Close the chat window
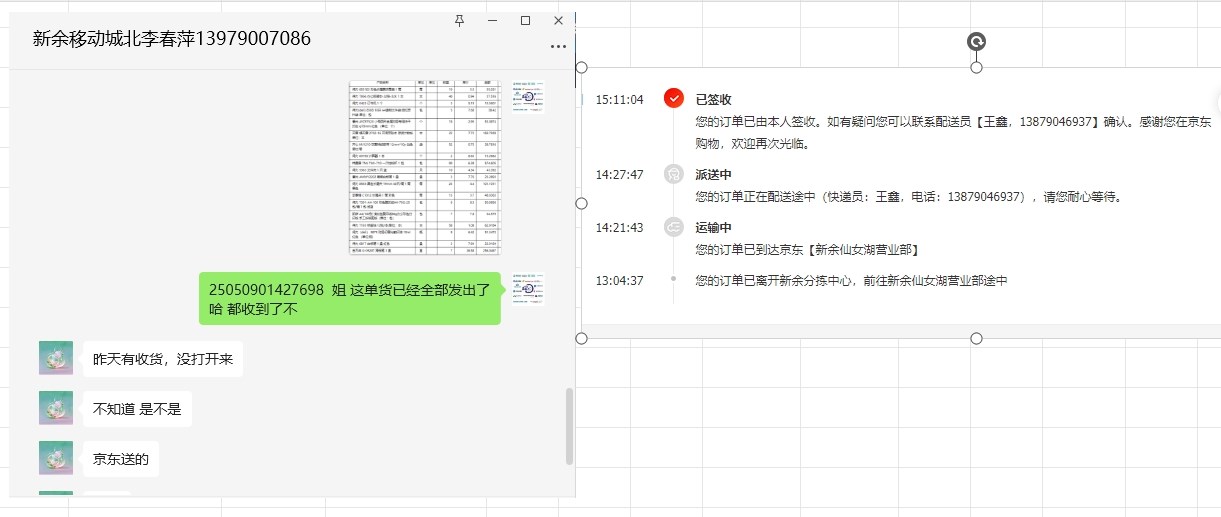 click(x=559, y=20)
